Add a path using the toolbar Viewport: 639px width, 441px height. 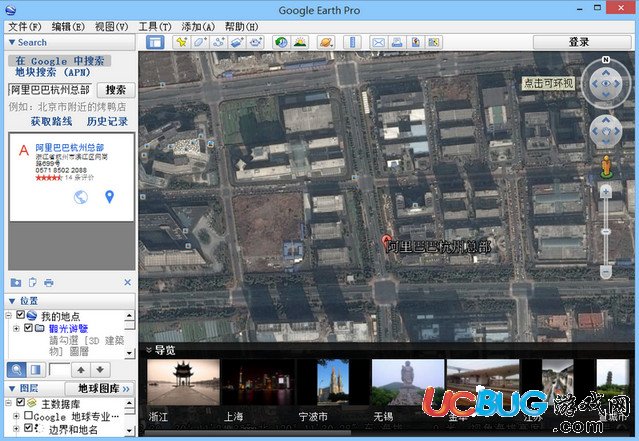click(219, 42)
